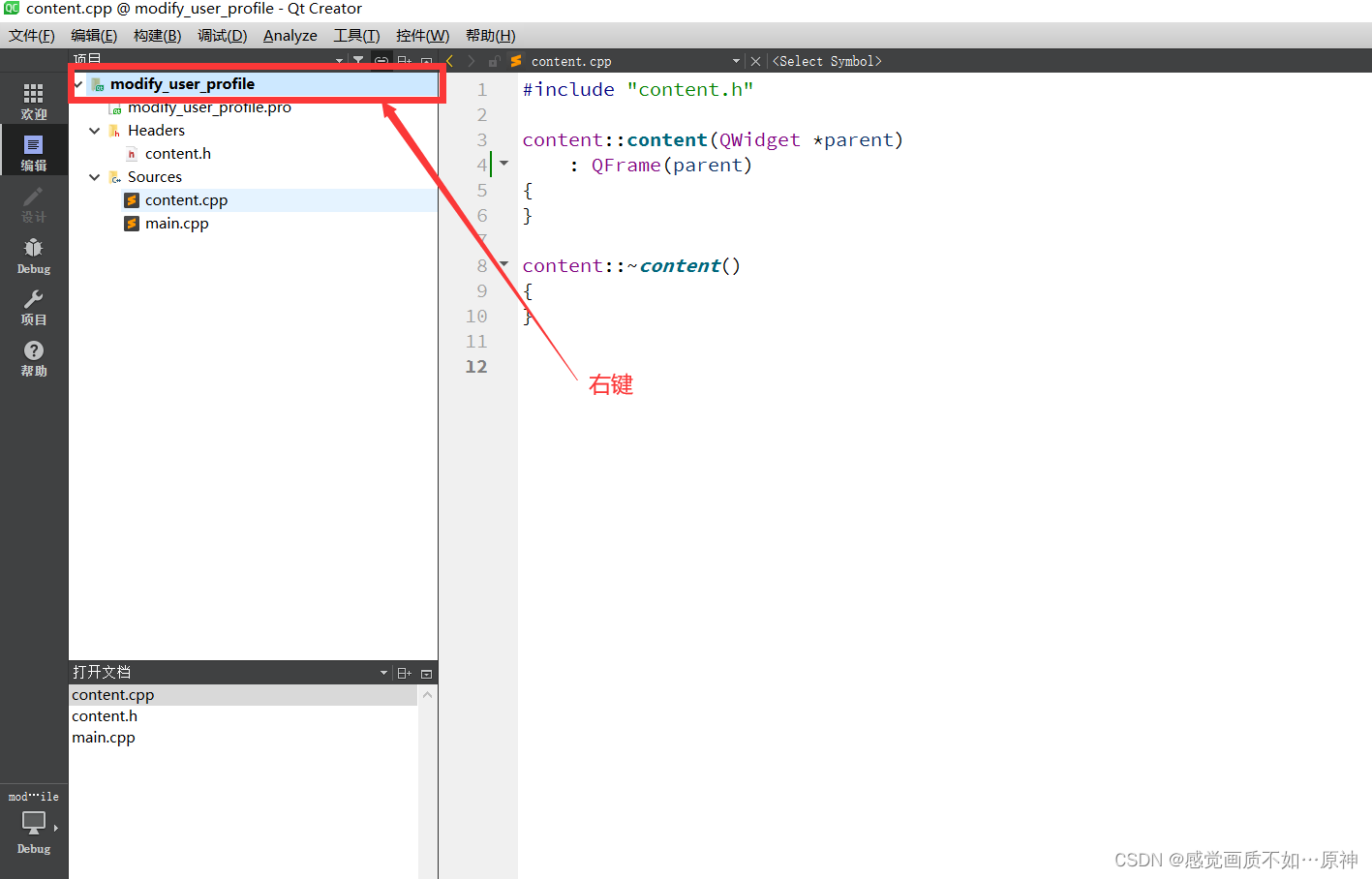Split the project panel
1372x879 pixels.
[405, 61]
